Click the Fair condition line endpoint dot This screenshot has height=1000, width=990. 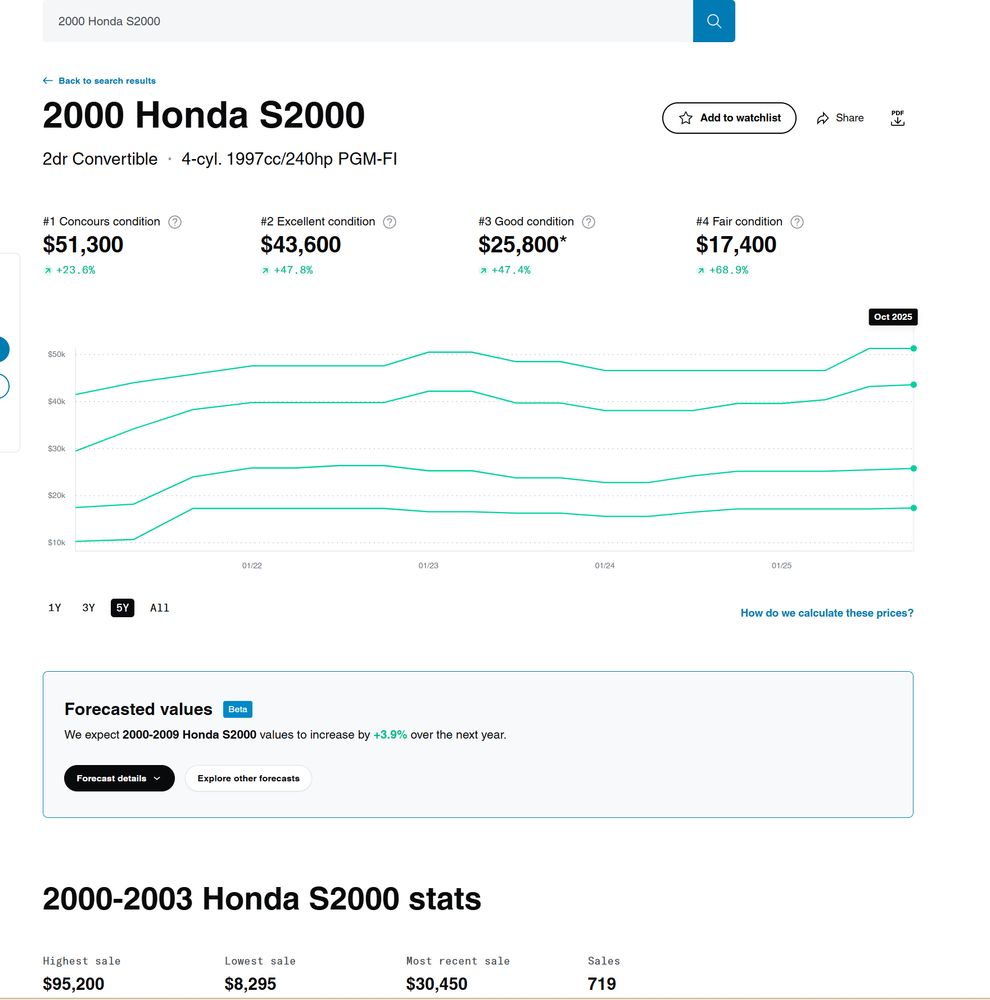[914, 508]
